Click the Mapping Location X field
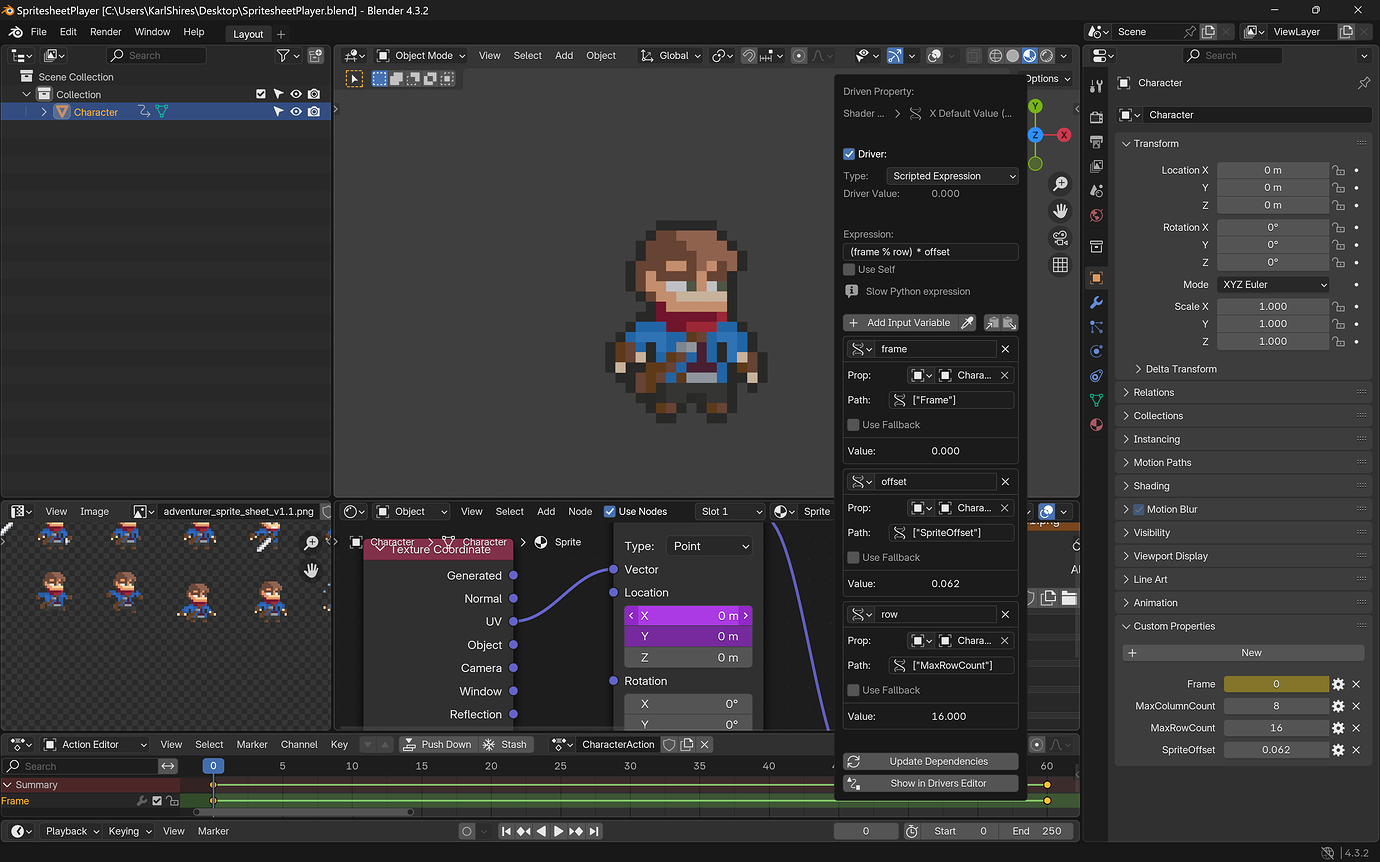1380x862 pixels. click(x=688, y=616)
